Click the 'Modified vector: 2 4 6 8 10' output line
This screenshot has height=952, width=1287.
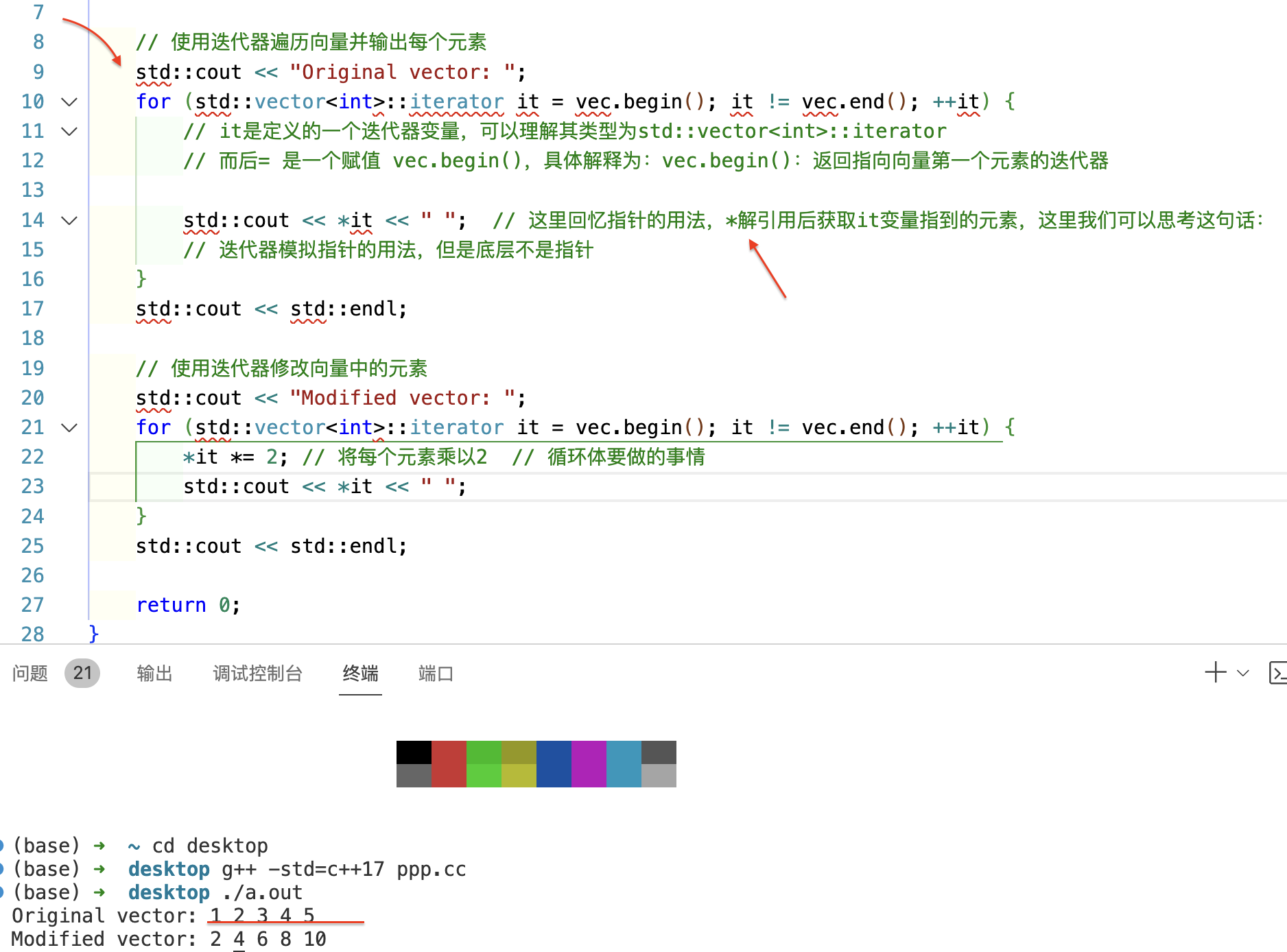point(169,940)
